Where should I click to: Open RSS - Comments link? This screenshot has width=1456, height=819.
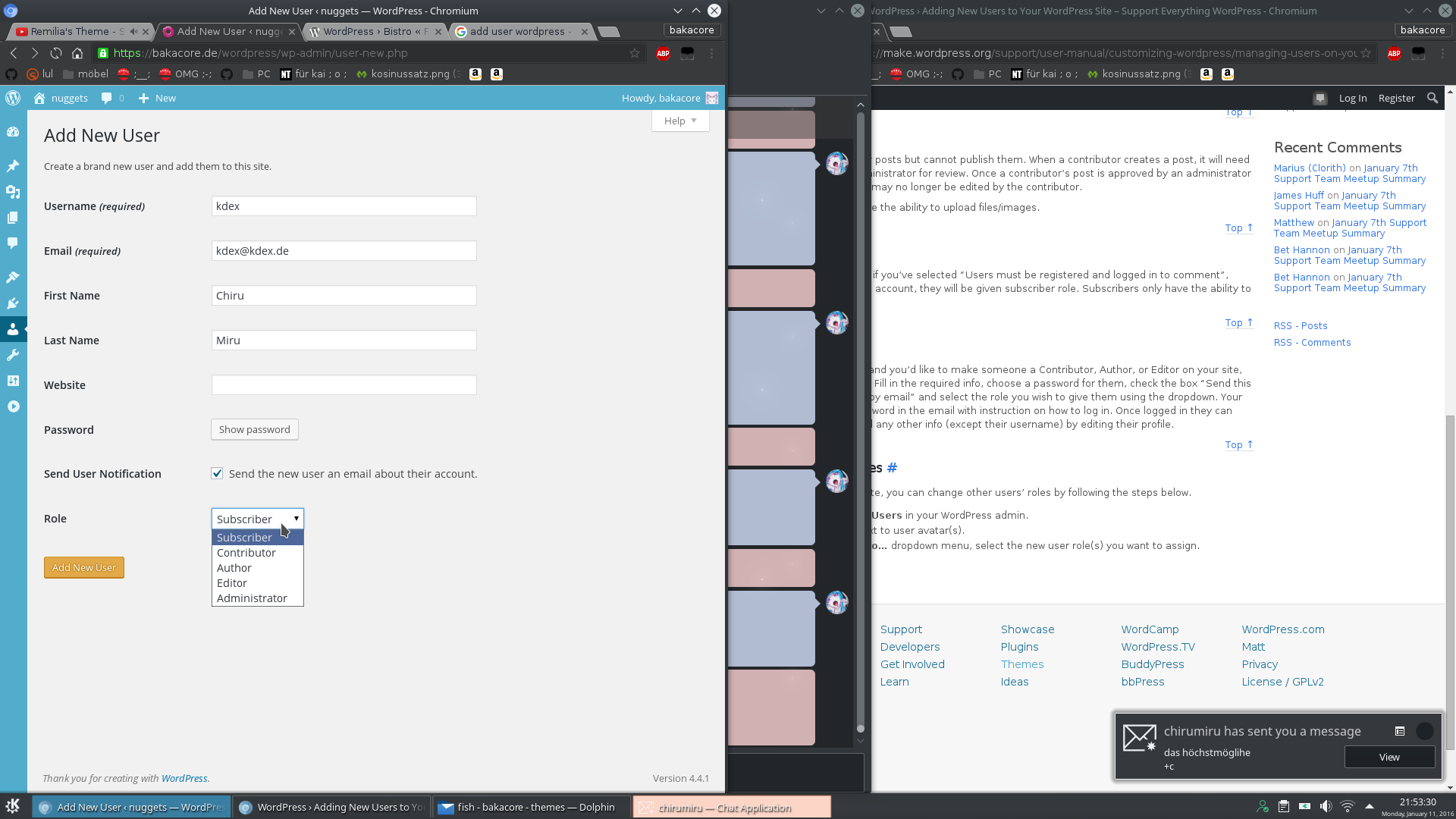point(1312,343)
